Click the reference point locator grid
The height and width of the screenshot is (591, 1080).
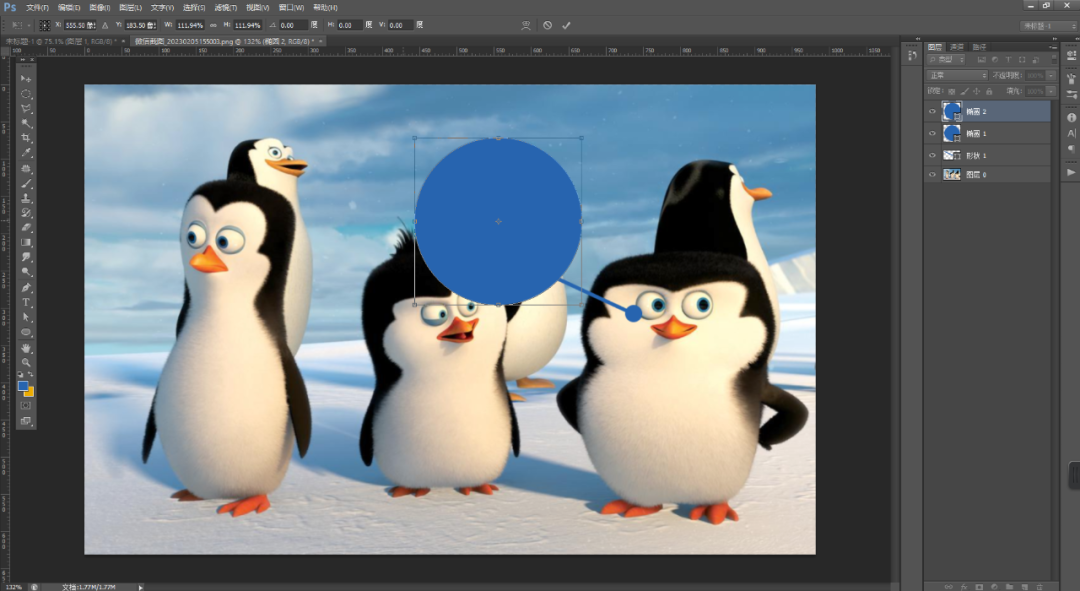pos(44,25)
